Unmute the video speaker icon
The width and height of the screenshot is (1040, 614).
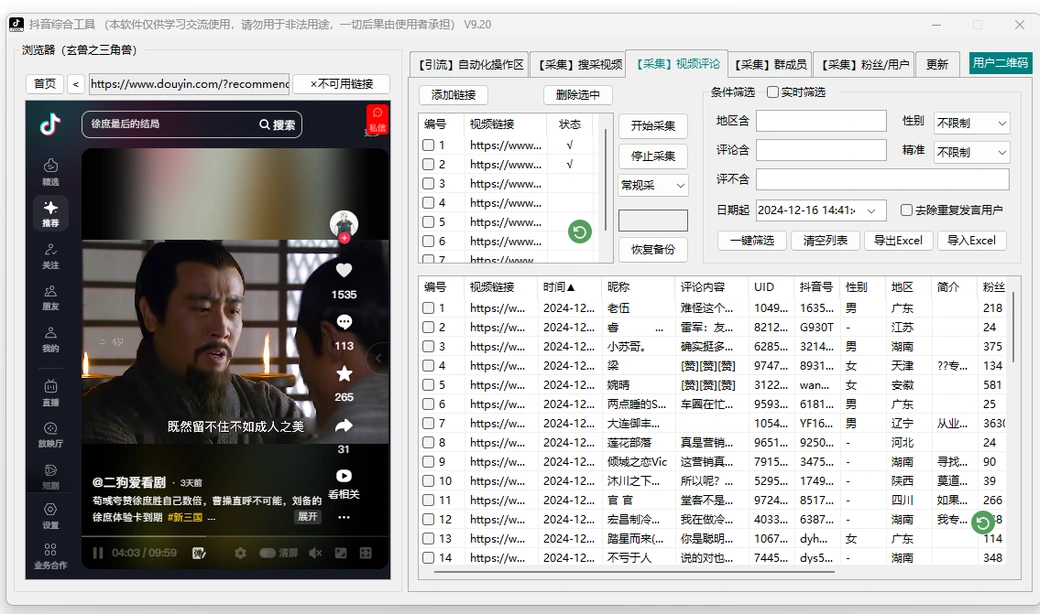point(316,553)
